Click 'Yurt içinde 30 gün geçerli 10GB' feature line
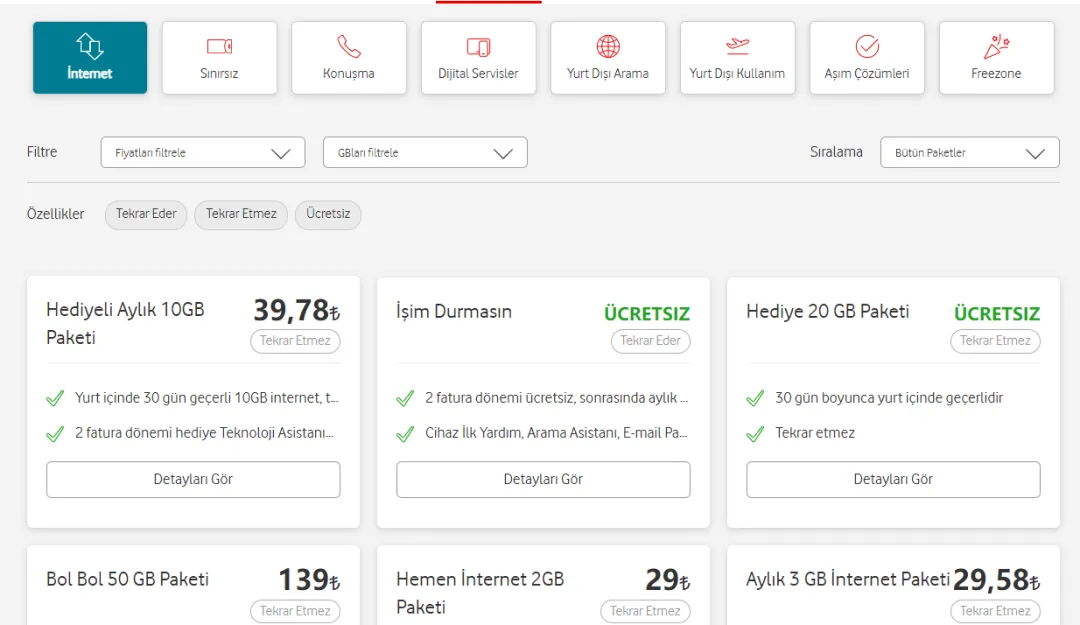The height and width of the screenshot is (625, 1080). [207, 398]
